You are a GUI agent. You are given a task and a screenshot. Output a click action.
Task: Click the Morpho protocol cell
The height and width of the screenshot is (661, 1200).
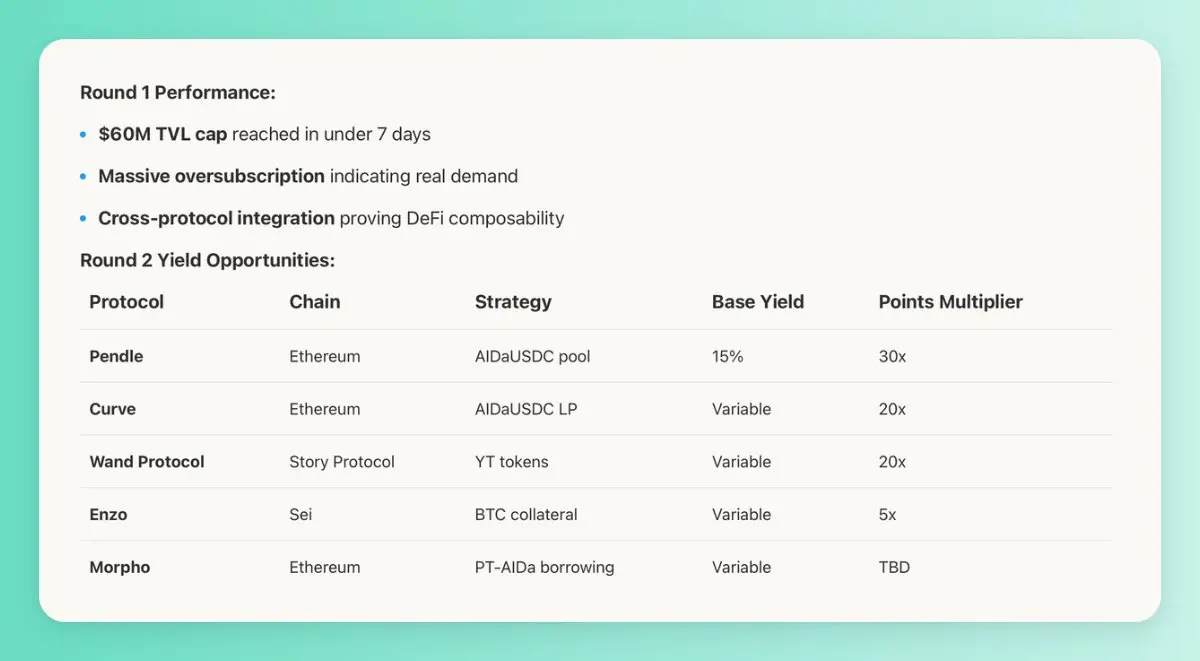point(120,567)
